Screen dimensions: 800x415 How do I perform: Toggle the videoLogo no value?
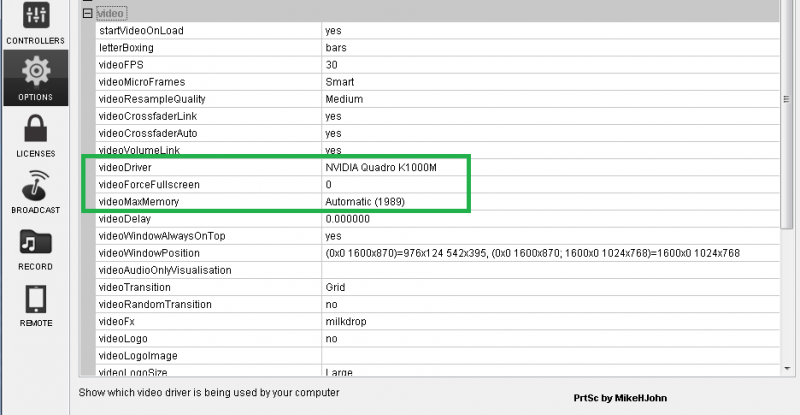332,338
